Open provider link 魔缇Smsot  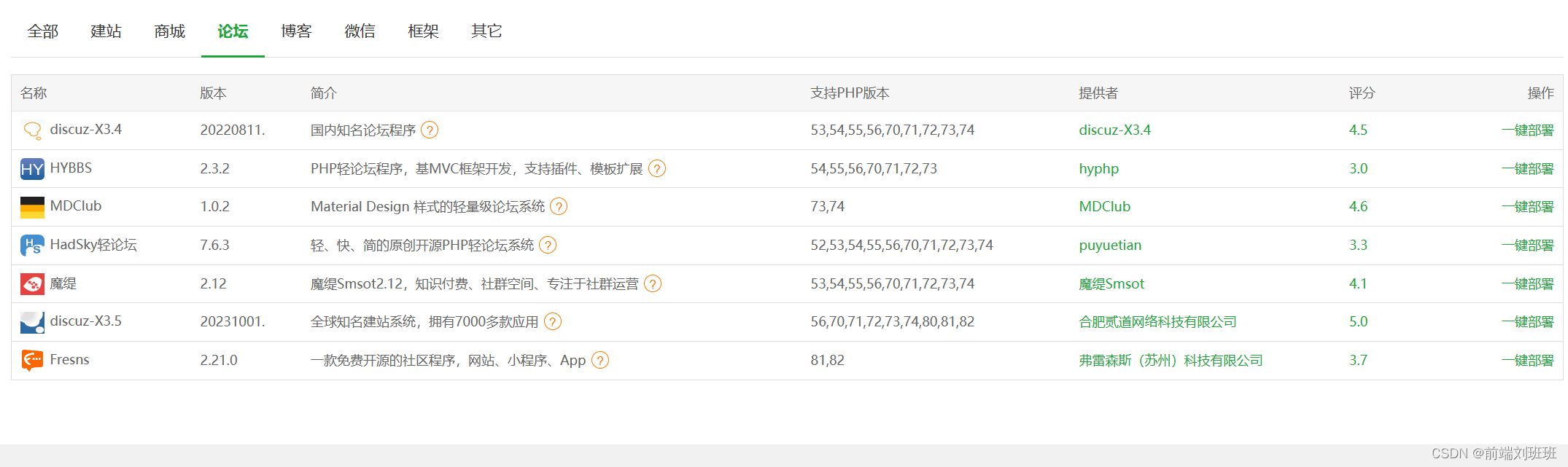[1111, 283]
